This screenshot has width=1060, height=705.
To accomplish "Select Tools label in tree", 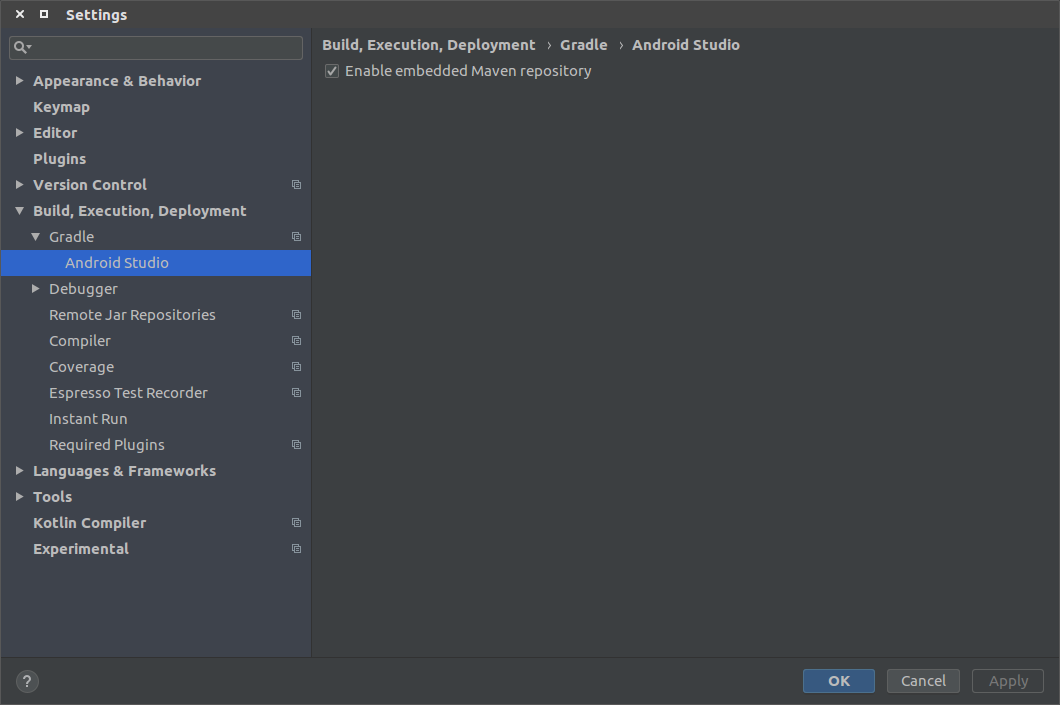I will [53, 497].
